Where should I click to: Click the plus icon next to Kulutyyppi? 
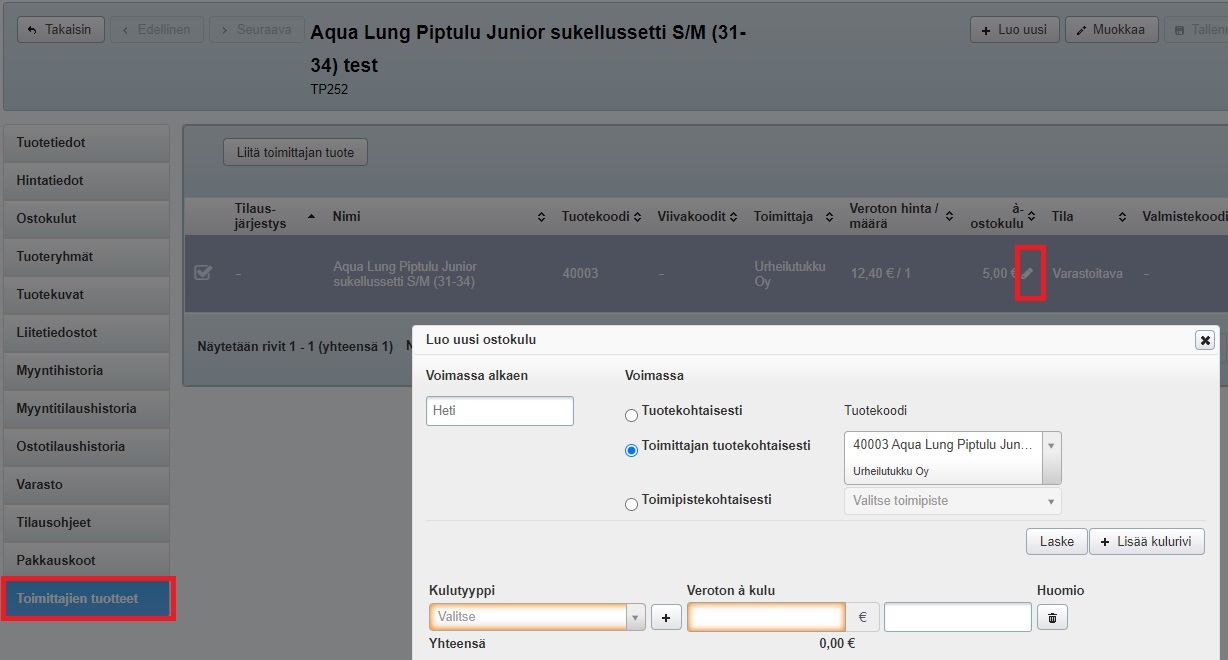point(666,618)
